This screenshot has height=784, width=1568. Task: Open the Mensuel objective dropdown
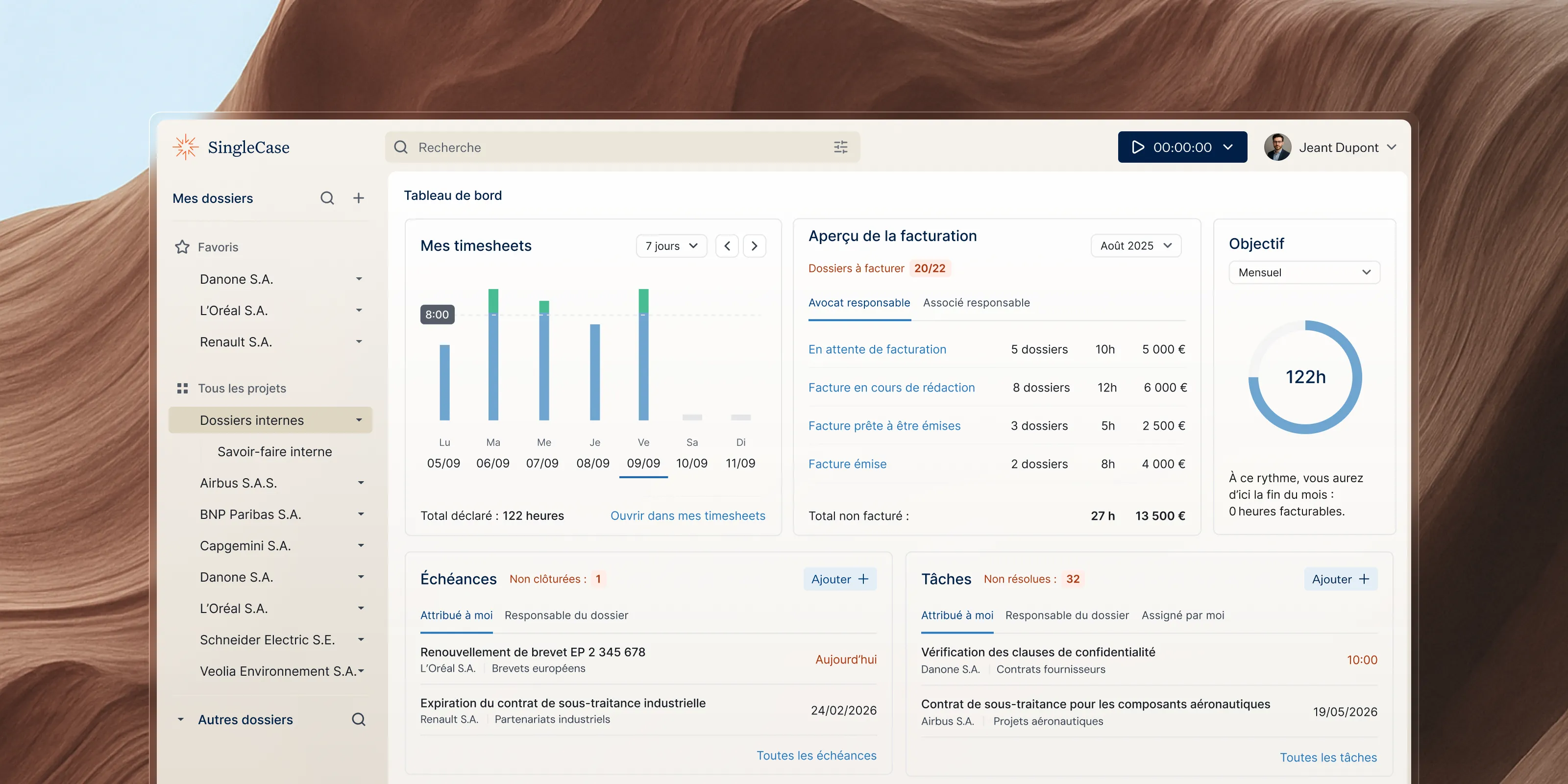(x=1304, y=272)
